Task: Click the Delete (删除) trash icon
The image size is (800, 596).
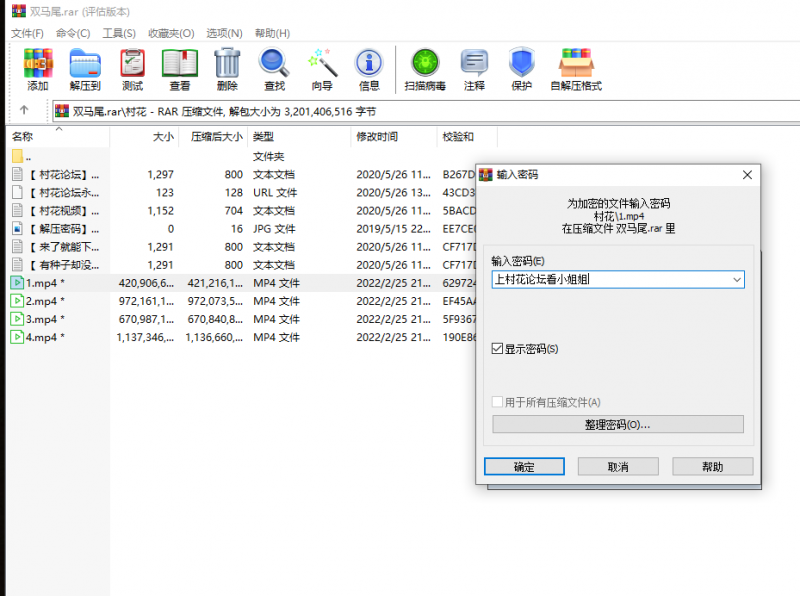Action: point(227,69)
